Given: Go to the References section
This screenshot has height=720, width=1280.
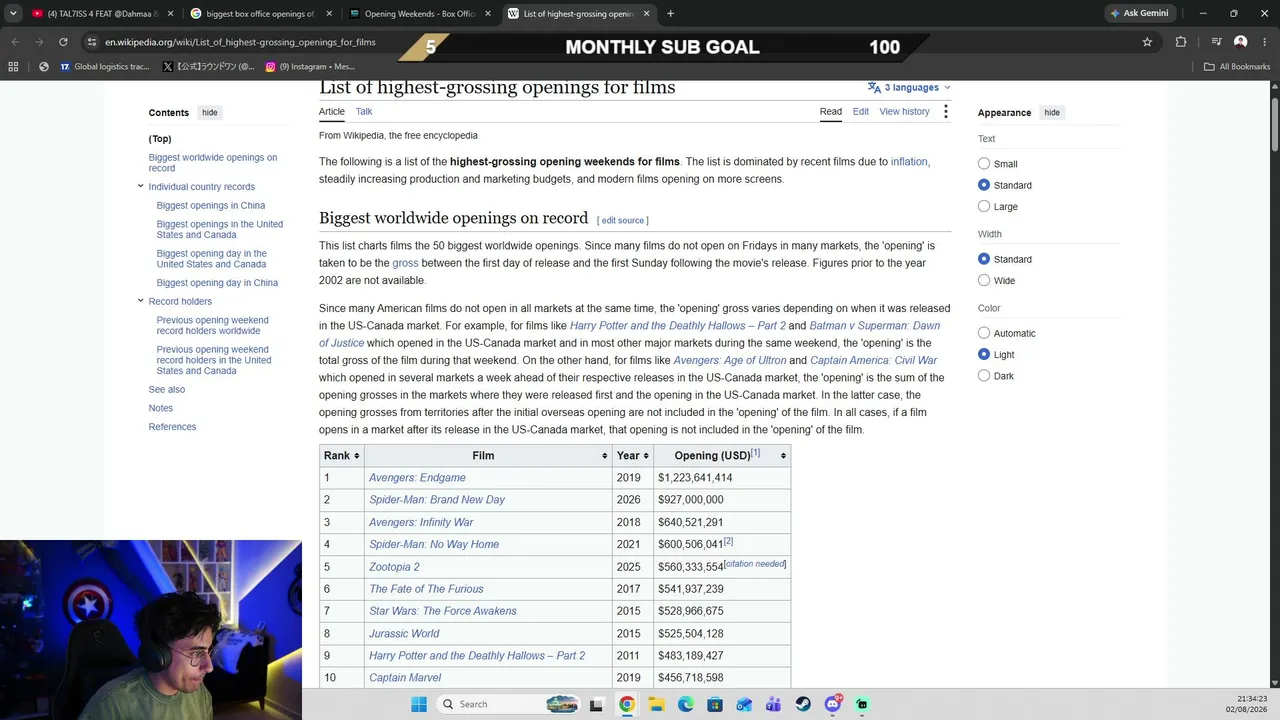Looking at the screenshot, I should (x=172, y=427).
